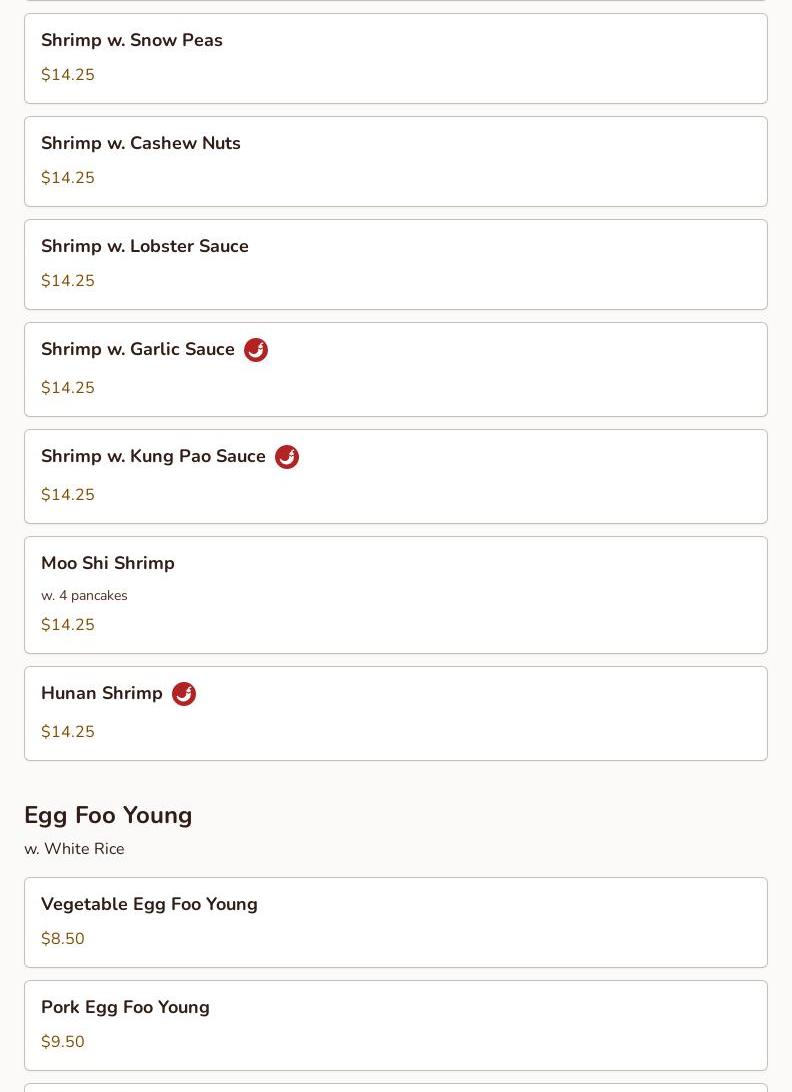Select the Pork Egg Foo Young title
Screen dimensions: 792x1092
point(125,1007)
